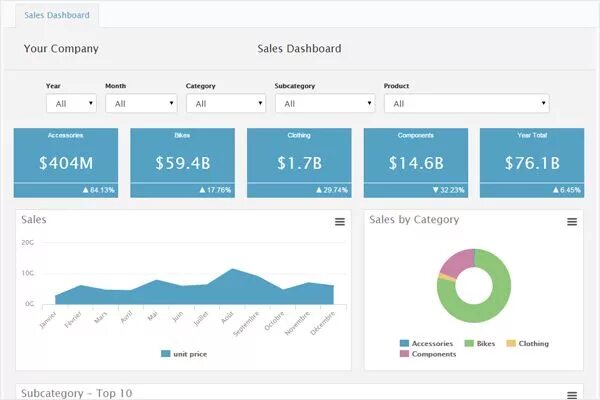600x400 pixels.
Task: Open the Year filter dropdown
Action: click(x=71, y=103)
